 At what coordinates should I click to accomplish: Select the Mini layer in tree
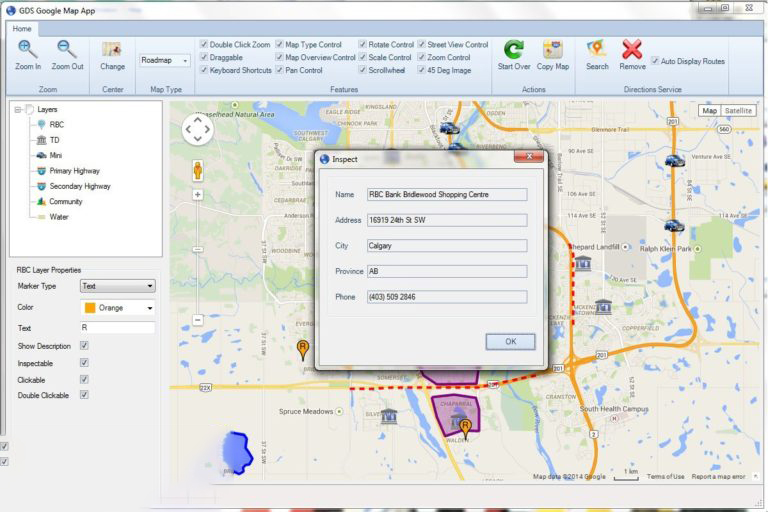[x=55, y=155]
